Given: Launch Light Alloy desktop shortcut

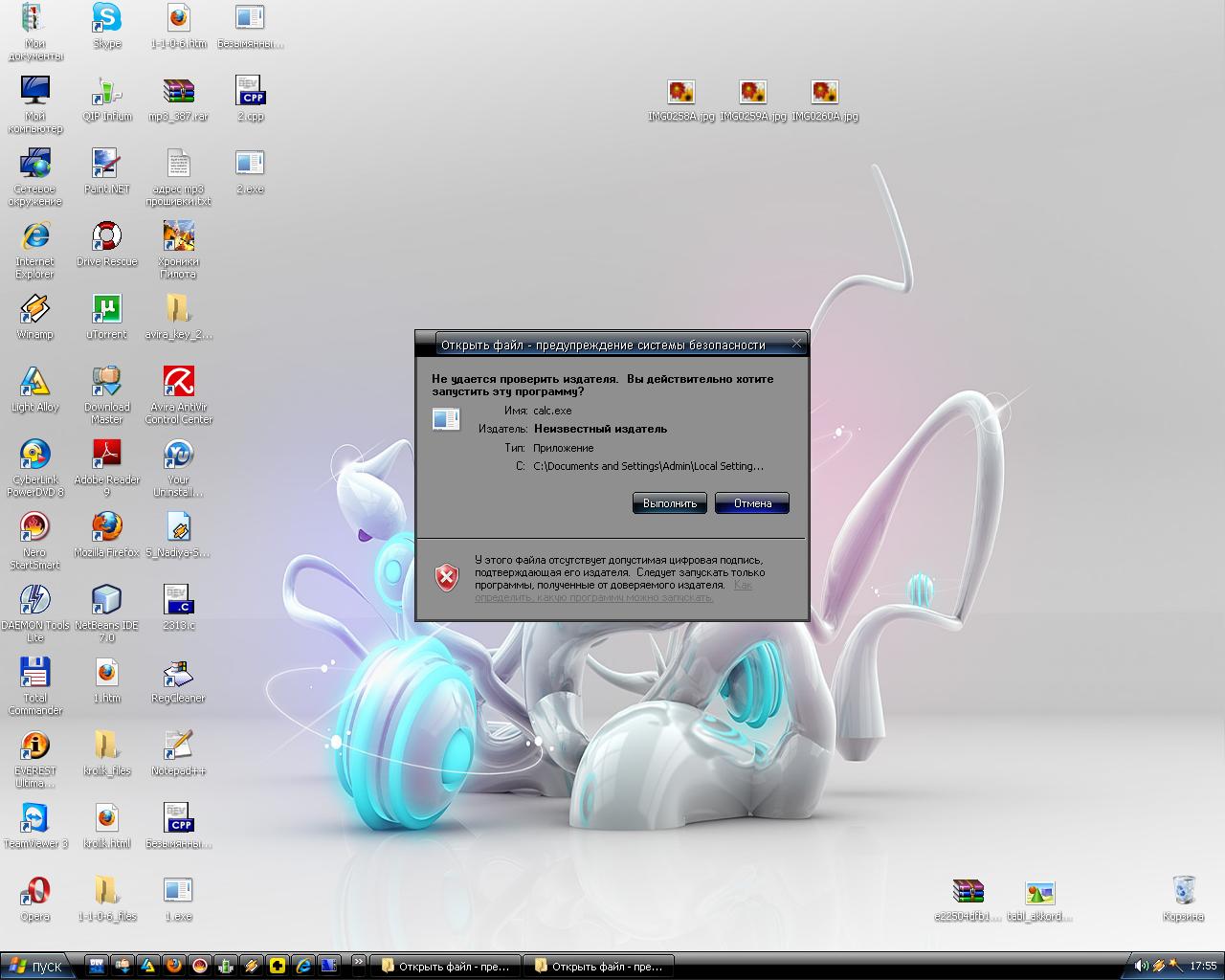Looking at the screenshot, I should point(34,390).
